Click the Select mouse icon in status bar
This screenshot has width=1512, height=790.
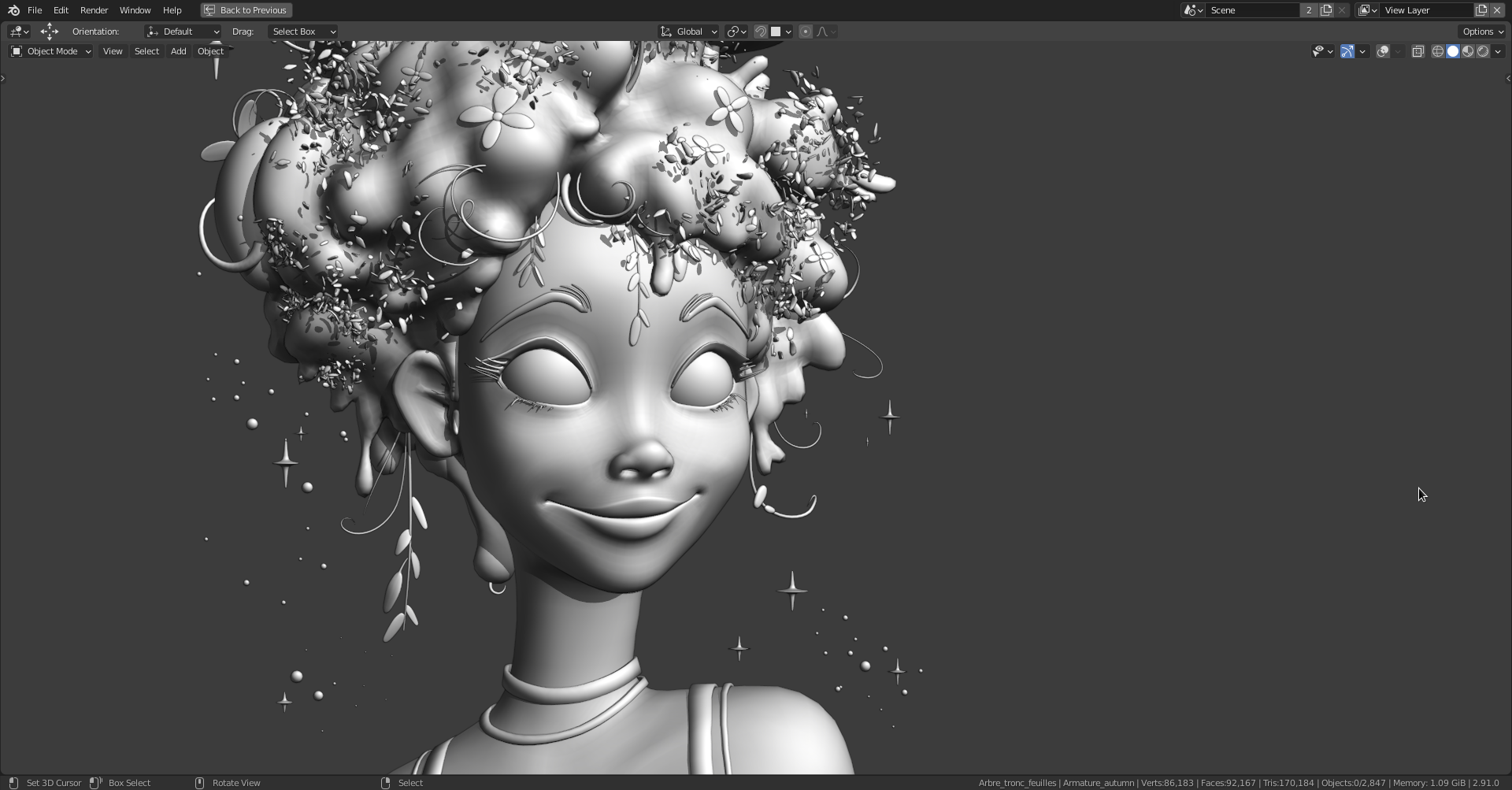385,783
